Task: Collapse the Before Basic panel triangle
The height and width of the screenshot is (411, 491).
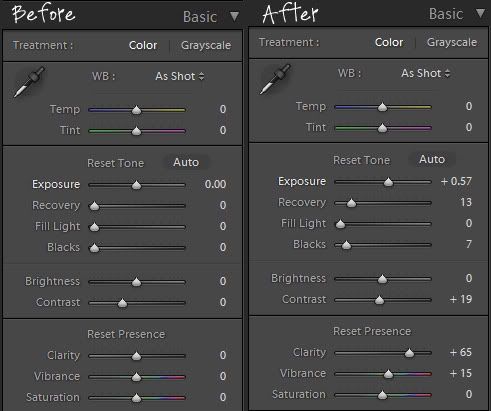Action: [x=234, y=16]
